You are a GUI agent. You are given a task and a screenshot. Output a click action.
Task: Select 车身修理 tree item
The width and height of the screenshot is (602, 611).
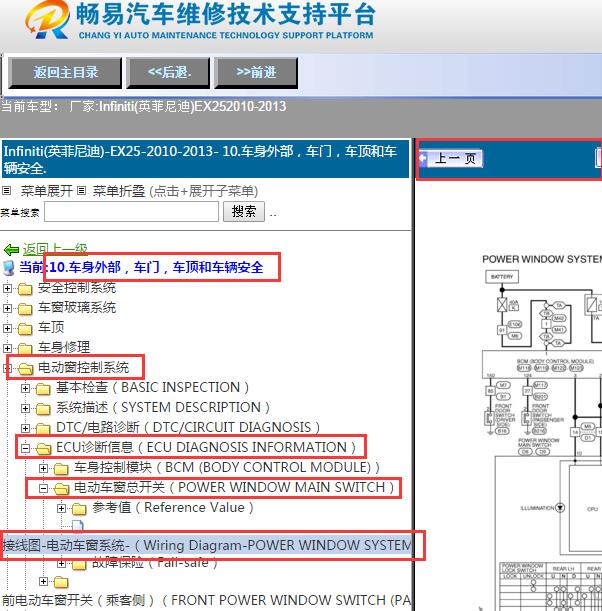point(64,348)
